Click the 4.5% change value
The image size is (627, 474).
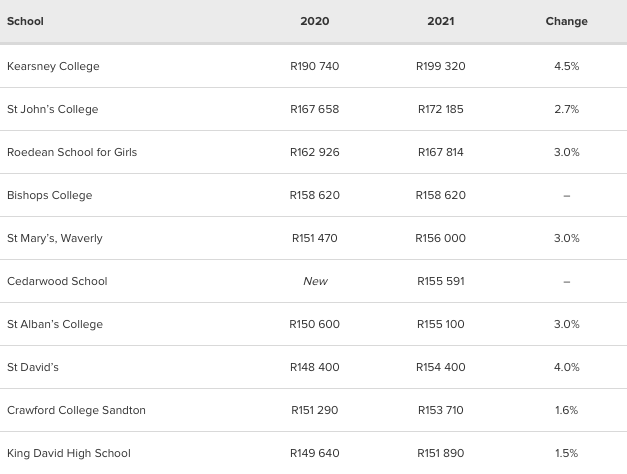click(x=567, y=66)
